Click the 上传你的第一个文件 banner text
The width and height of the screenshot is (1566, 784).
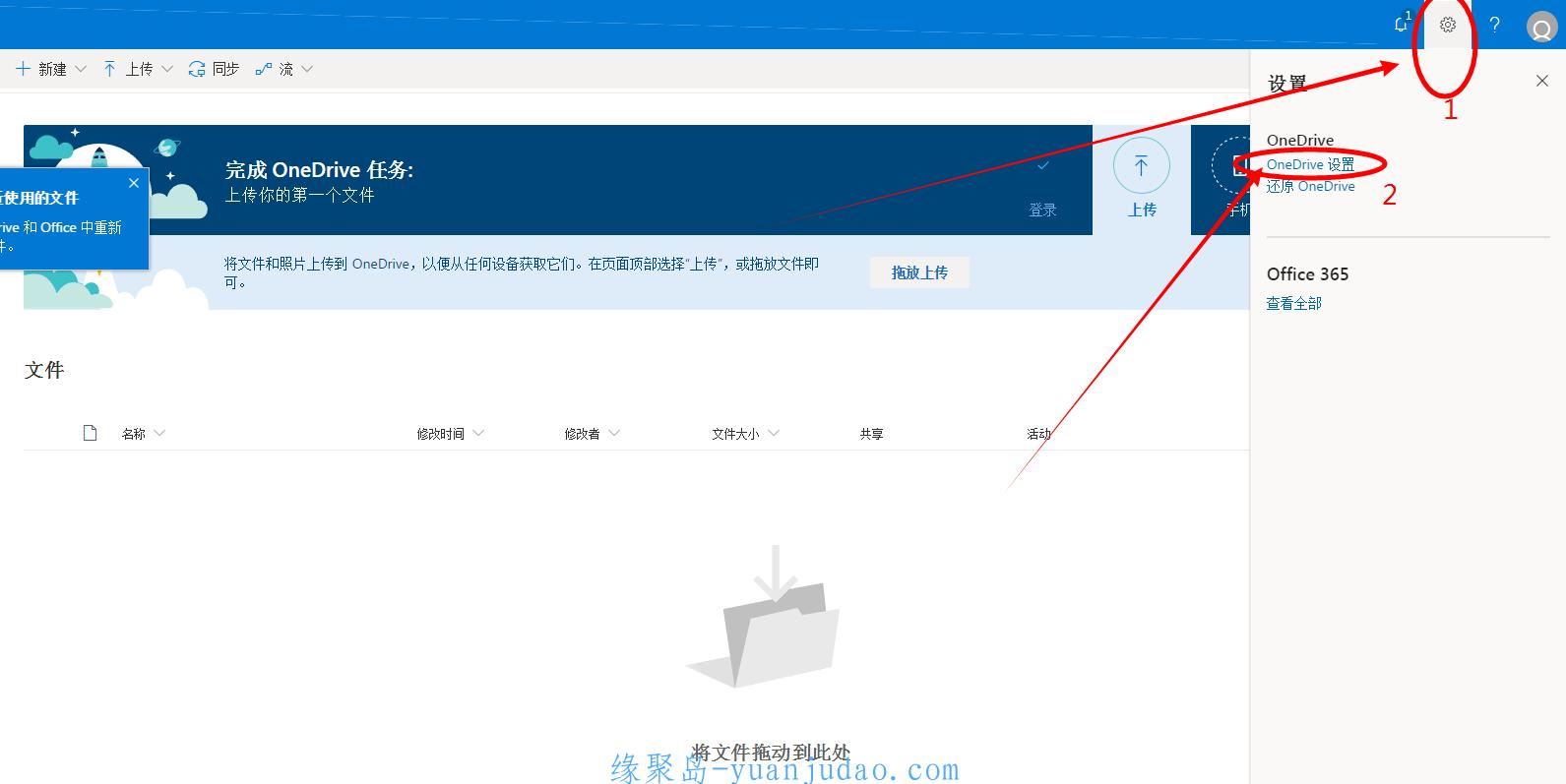(299, 195)
